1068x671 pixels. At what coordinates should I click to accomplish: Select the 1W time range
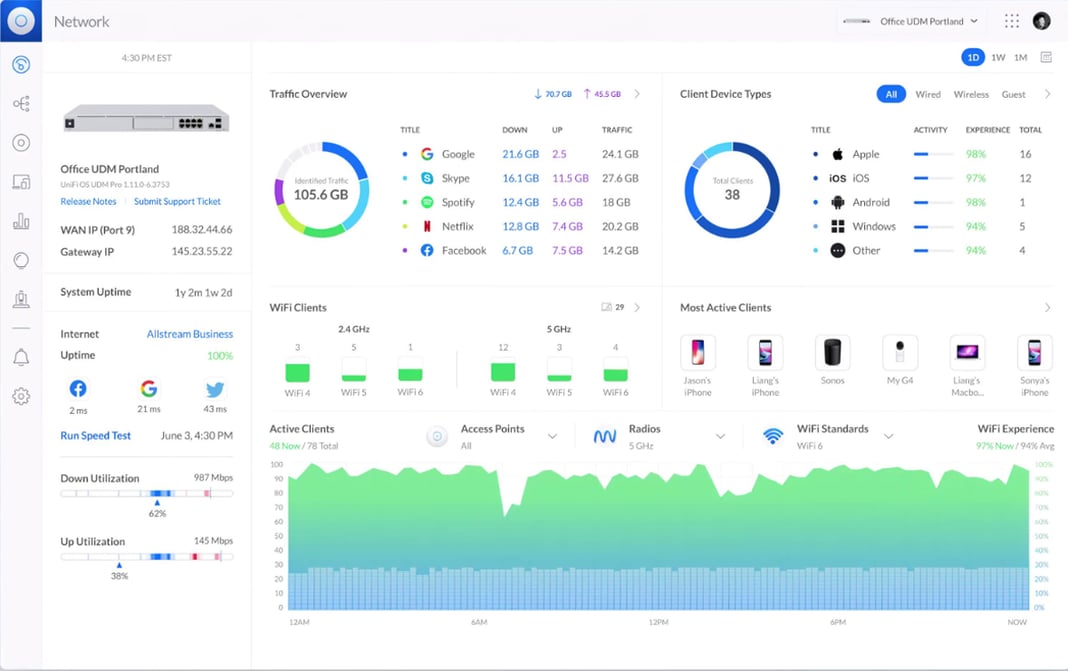(998, 57)
